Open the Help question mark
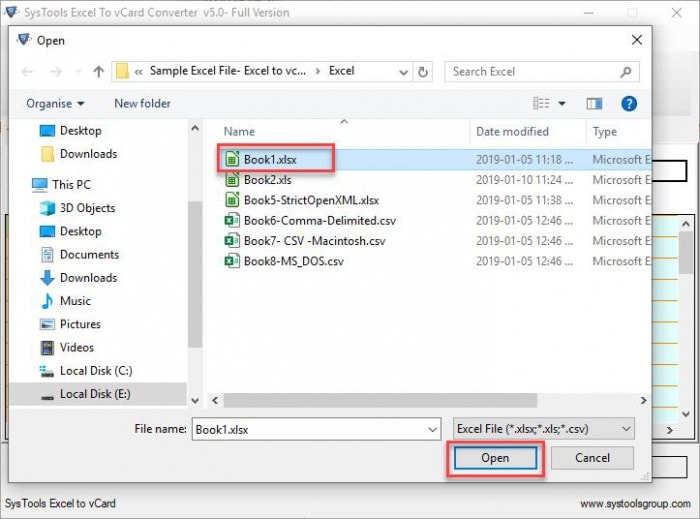Image resolution: width=700 pixels, height=519 pixels. pyautogui.click(x=629, y=104)
